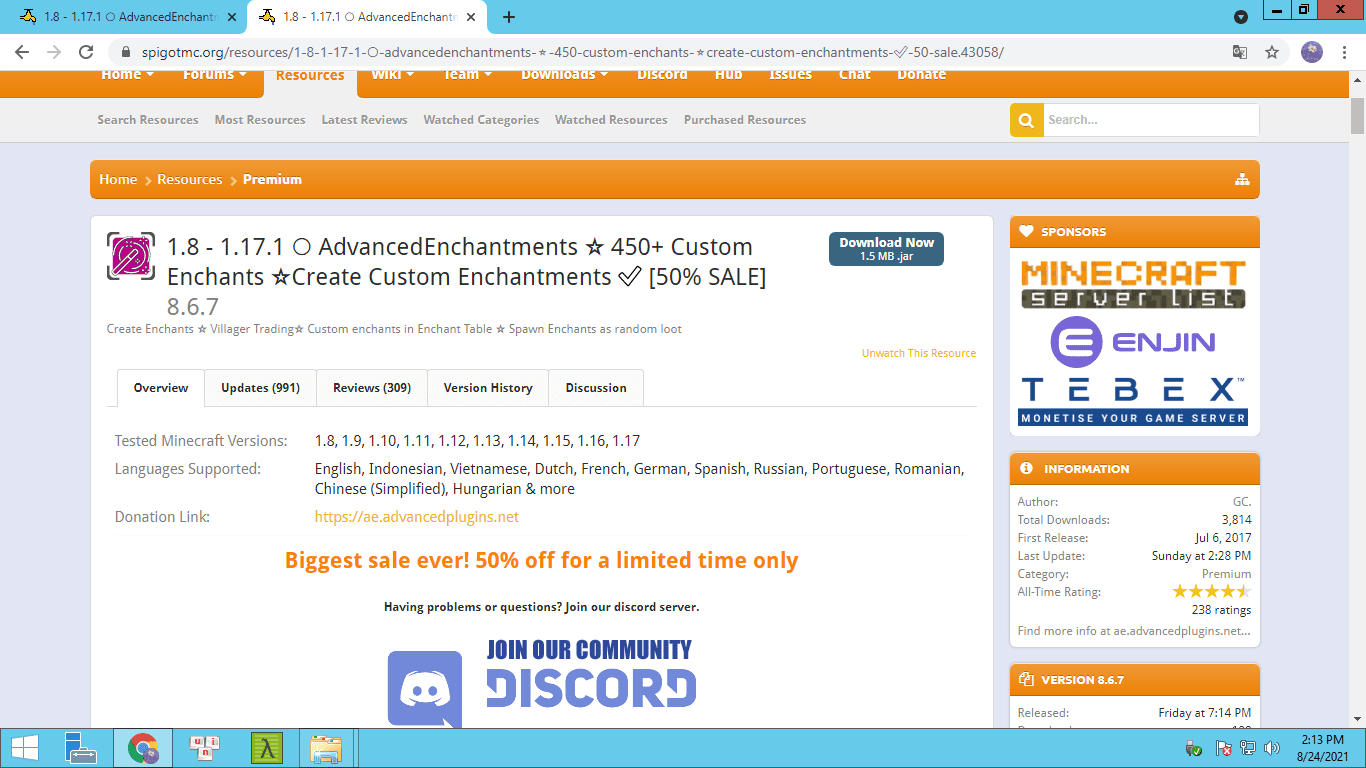Click the Action Center flag tray icon

(1223, 748)
